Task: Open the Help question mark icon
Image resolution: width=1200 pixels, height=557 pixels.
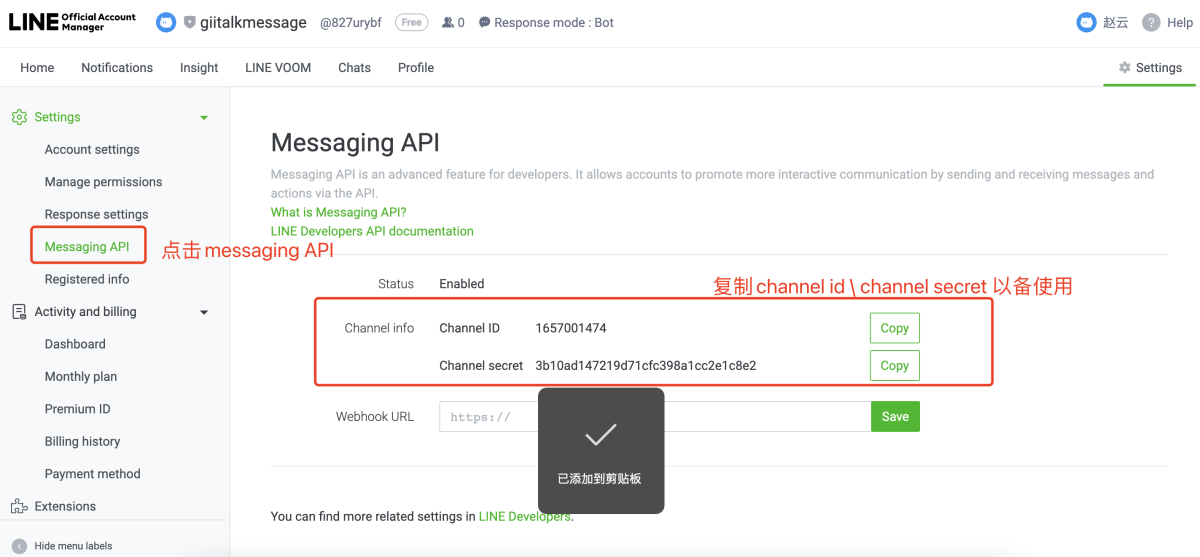Action: 1151,22
